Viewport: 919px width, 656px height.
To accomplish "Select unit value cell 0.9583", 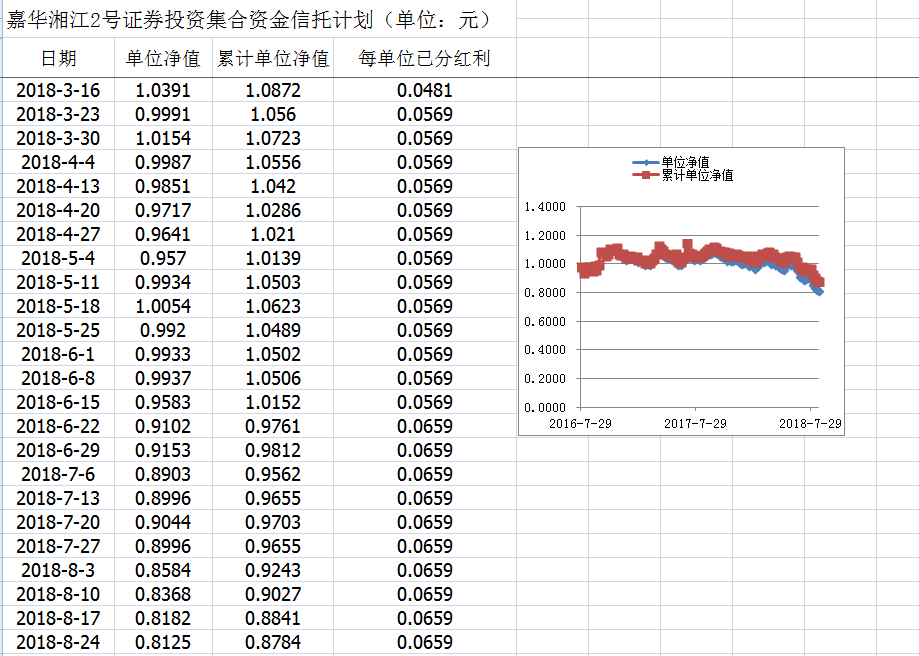I will pyautogui.click(x=164, y=403).
